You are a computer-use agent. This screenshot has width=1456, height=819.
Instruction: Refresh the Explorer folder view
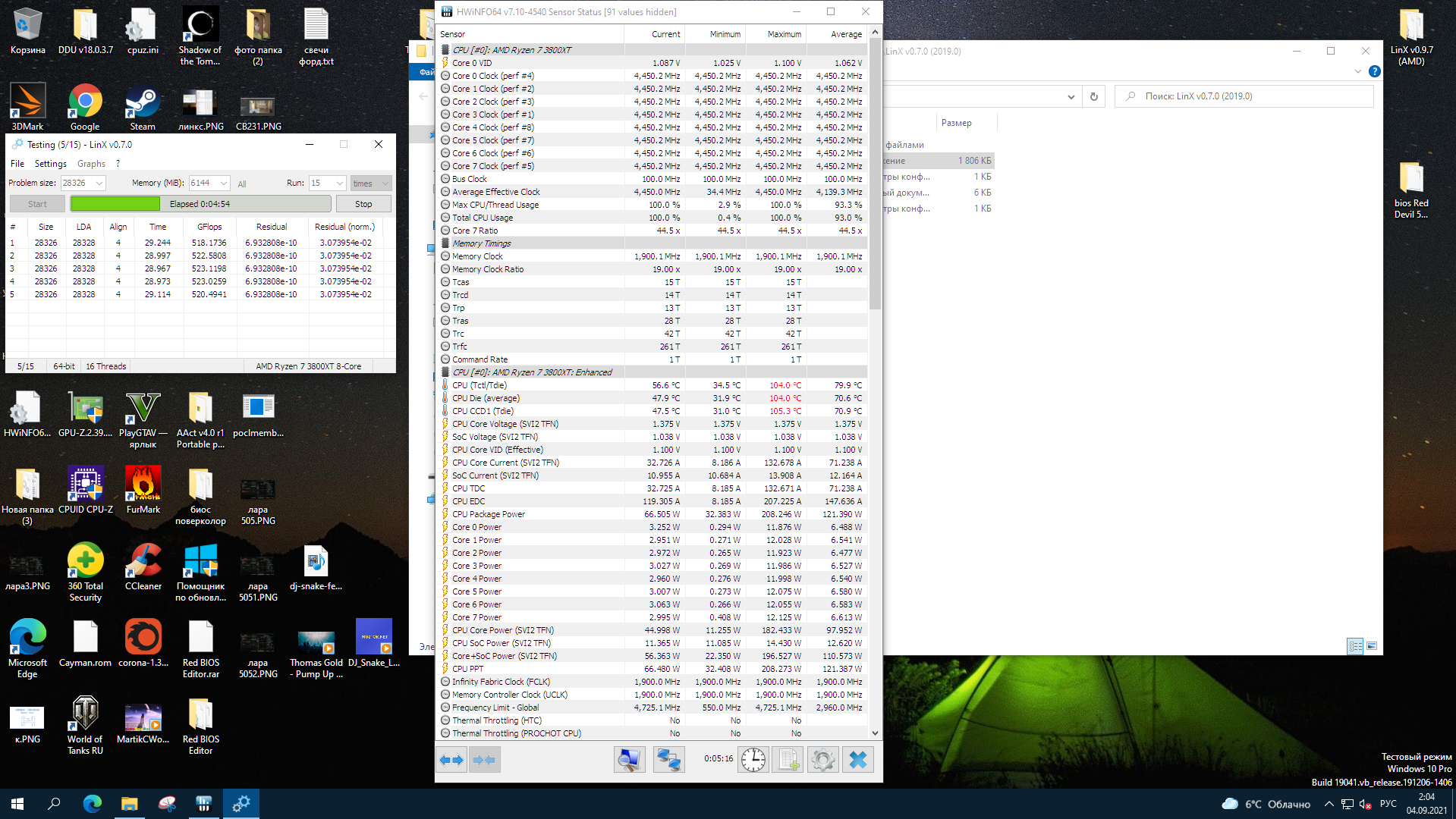click(1093, 96)
